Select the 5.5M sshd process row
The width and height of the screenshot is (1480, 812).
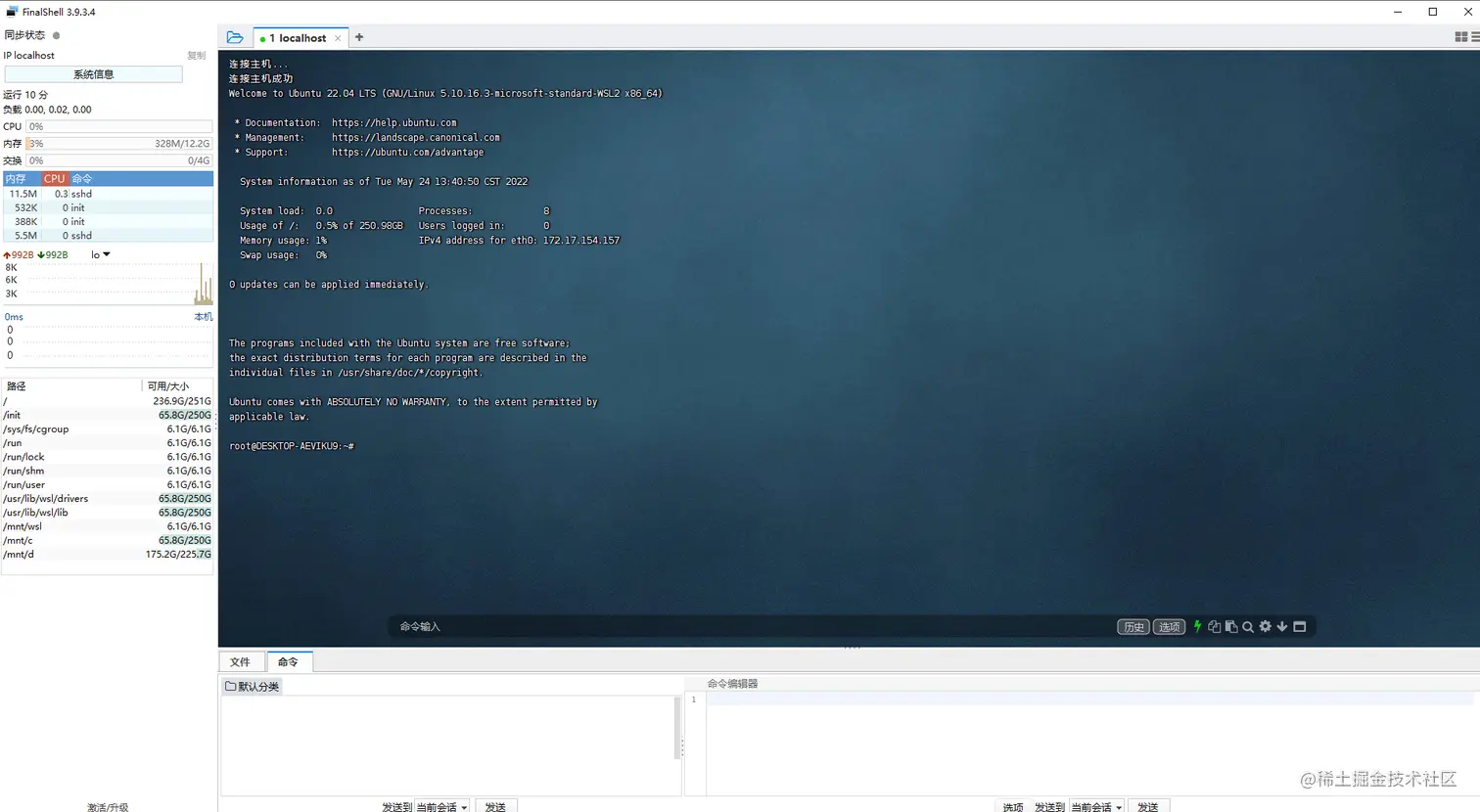pyautogui.click(x=108, y=236)
